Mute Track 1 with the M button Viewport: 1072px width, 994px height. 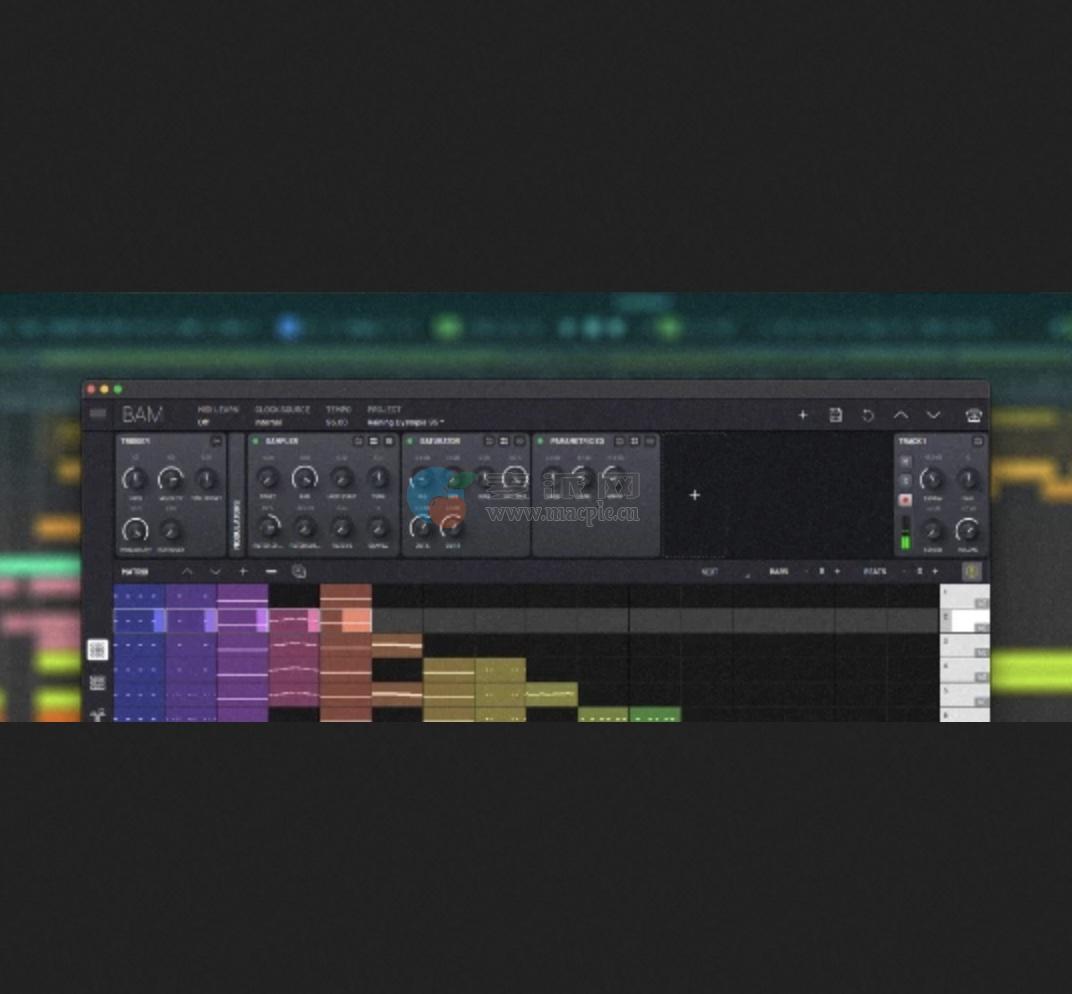(905, 461)
